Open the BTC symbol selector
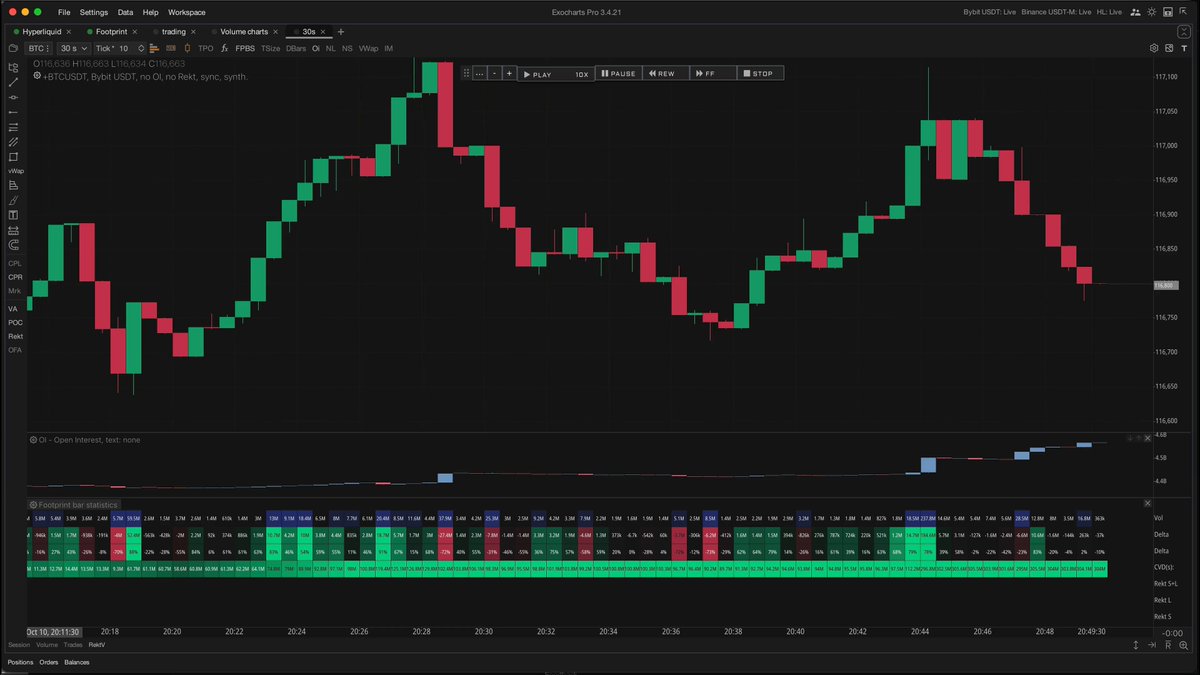The width and height of the screenshot is (1200, 675). point(39,48)
